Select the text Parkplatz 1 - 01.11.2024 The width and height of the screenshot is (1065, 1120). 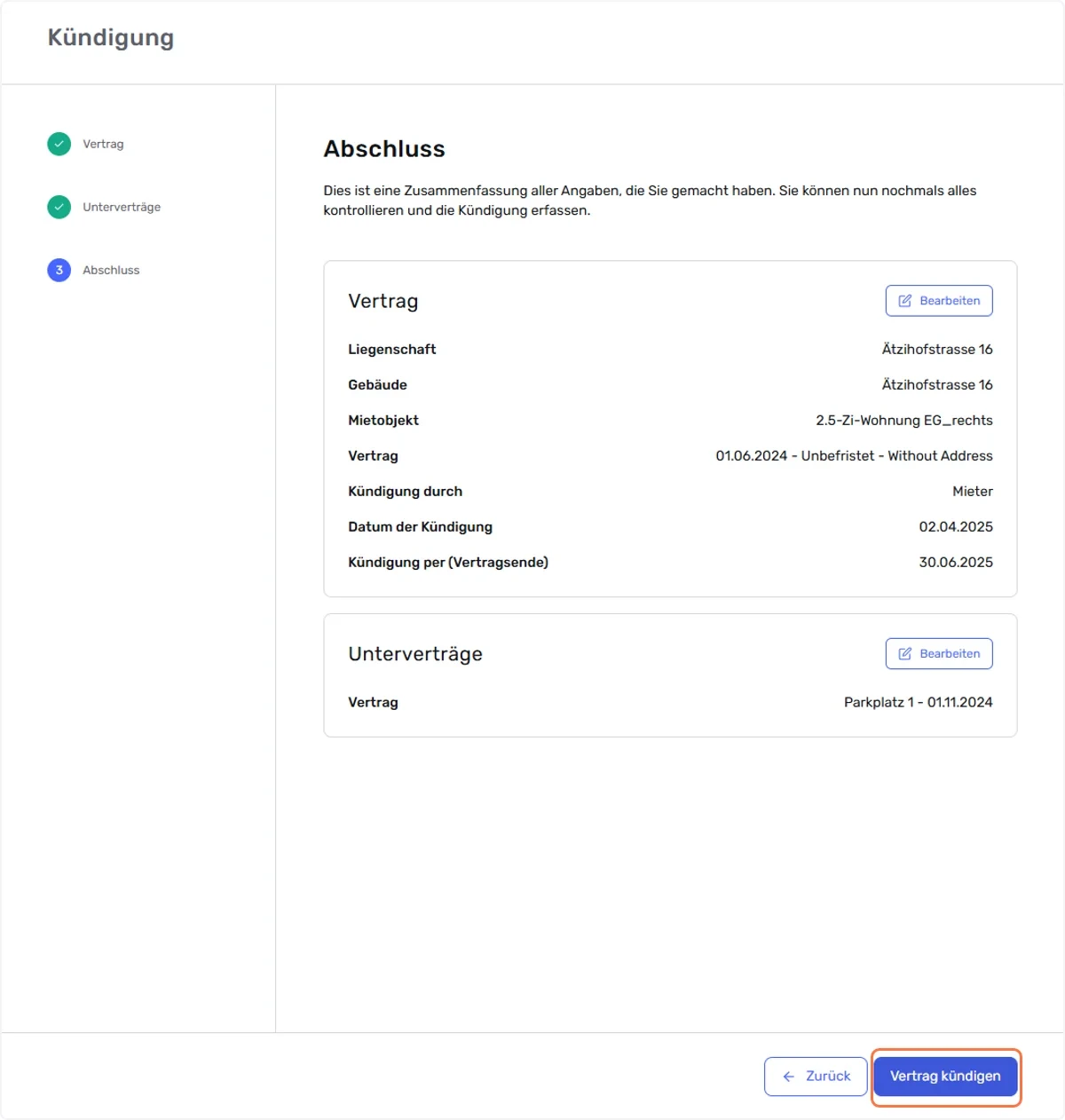(919, 703)
